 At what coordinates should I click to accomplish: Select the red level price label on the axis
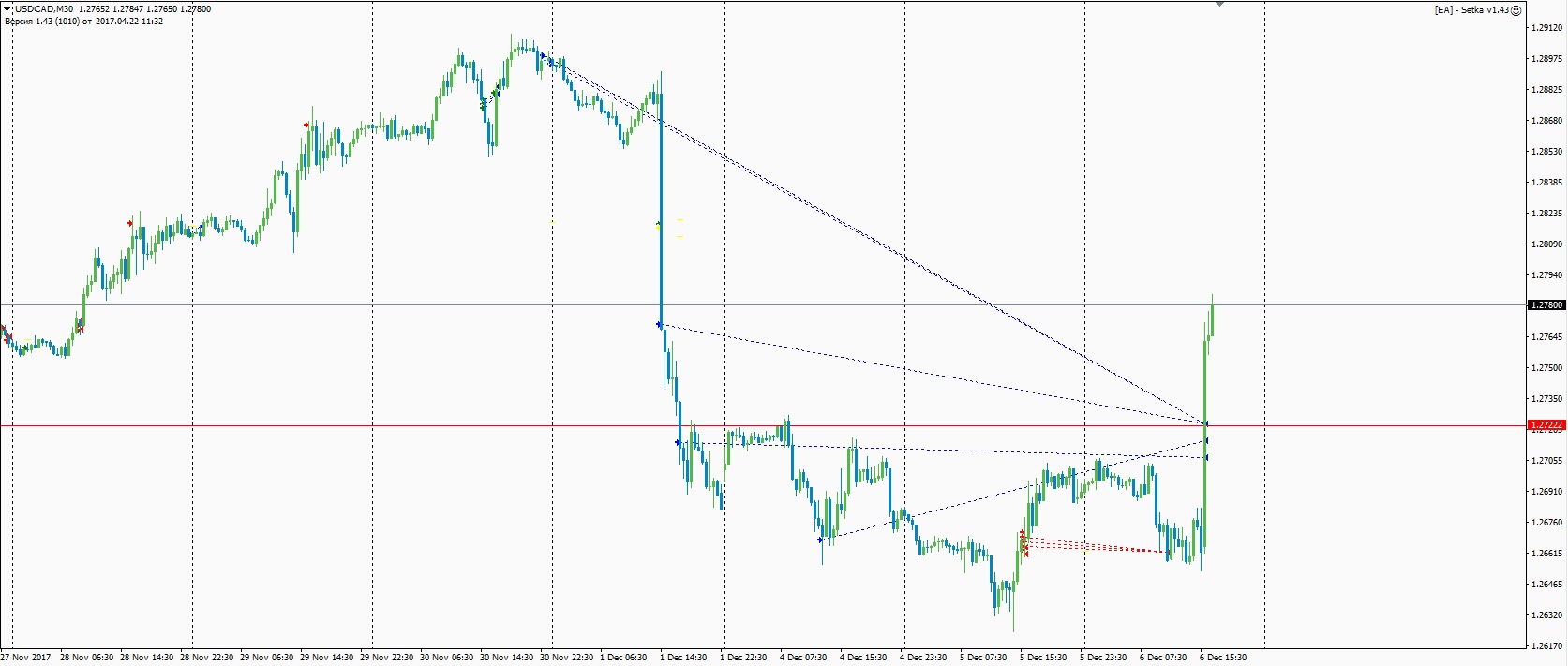click(x=1546, y=425)
